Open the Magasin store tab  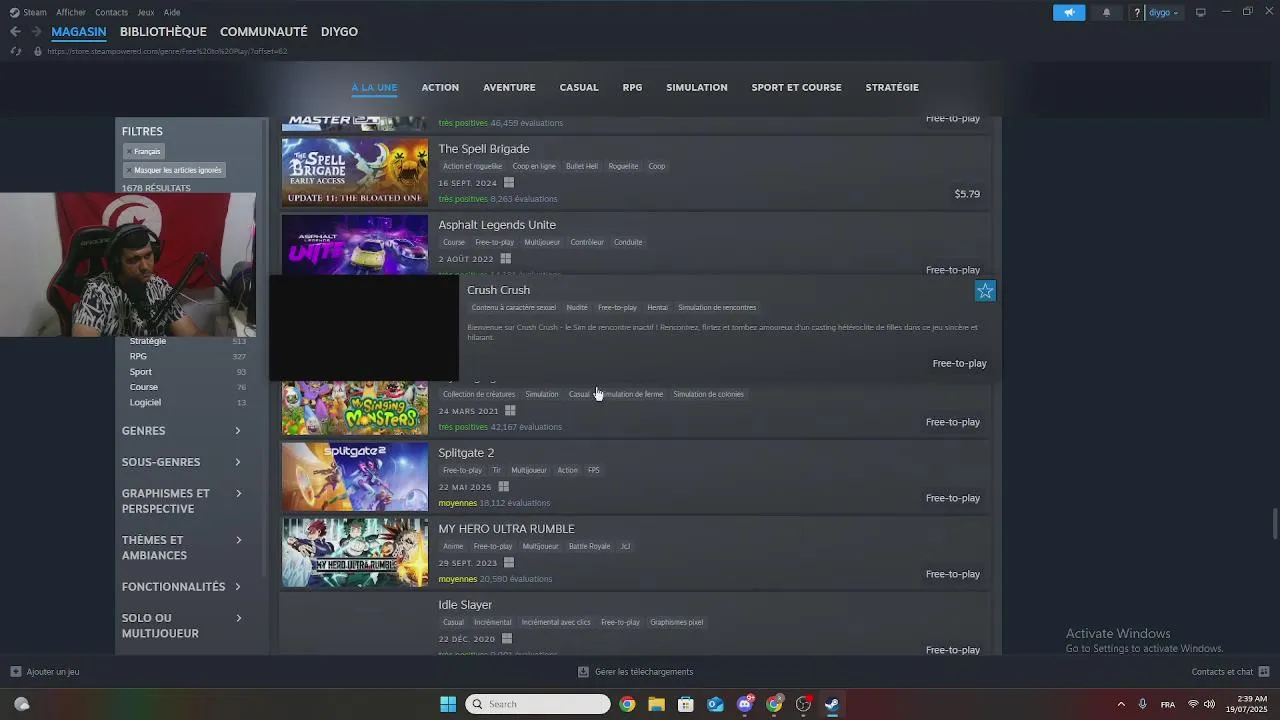pos(79,32)
